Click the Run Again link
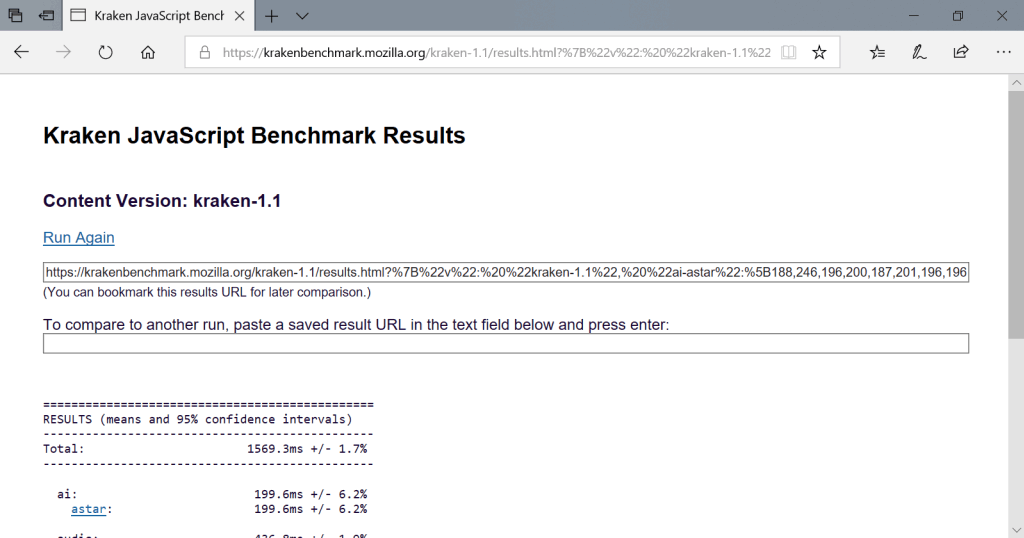The height and width of the screenshot is (538, 1024). pyautogui.click(x=78, y=238)
